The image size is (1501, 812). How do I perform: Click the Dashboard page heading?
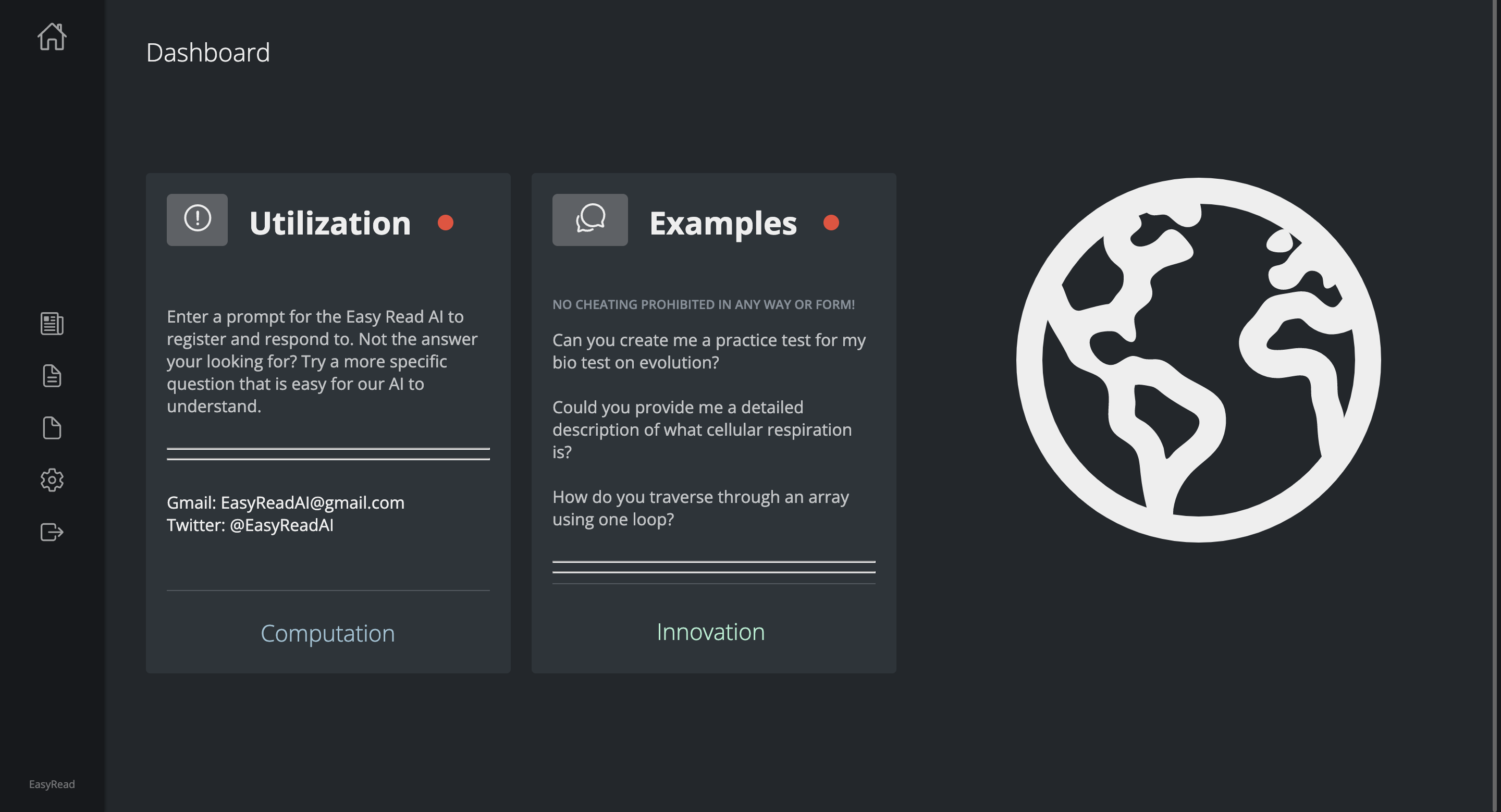(208, 53)
